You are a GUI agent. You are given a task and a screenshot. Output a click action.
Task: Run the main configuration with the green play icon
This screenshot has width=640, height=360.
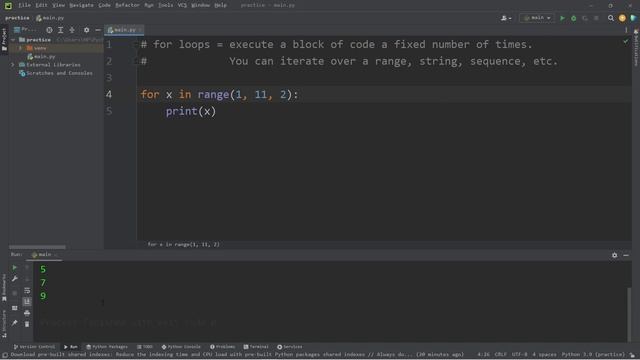click(562, 18)
